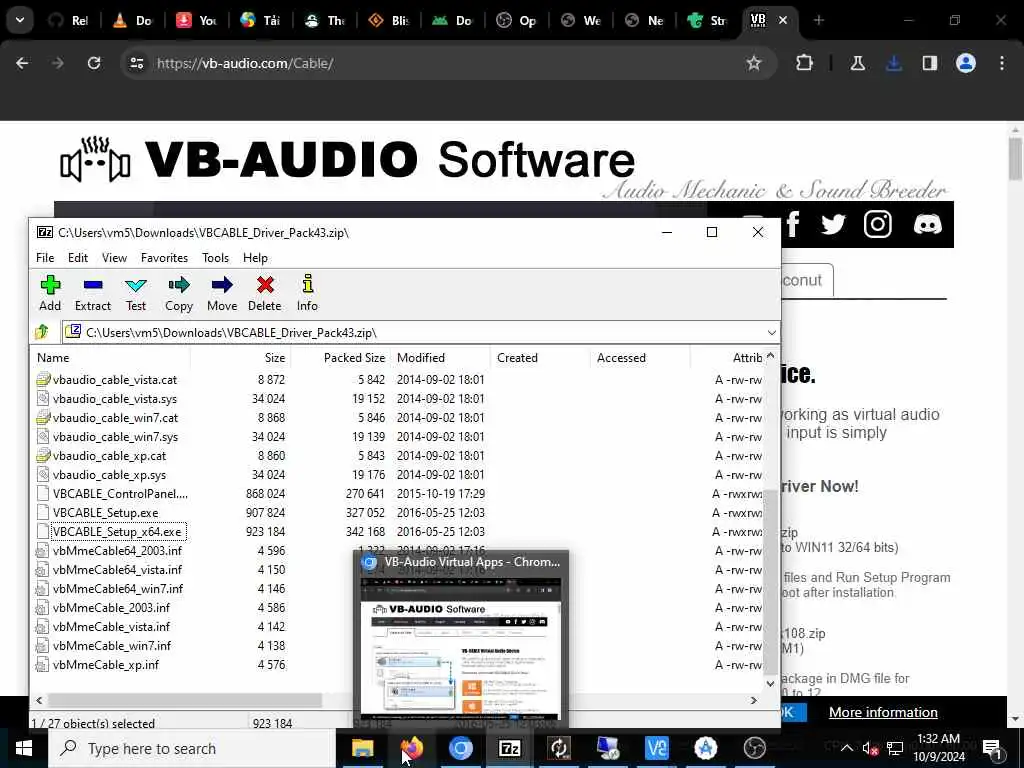The width and height of the screenshot is (1024, 768).
Task: Open the Facebook icon on VB-Audio page
Action: point(793,224)
